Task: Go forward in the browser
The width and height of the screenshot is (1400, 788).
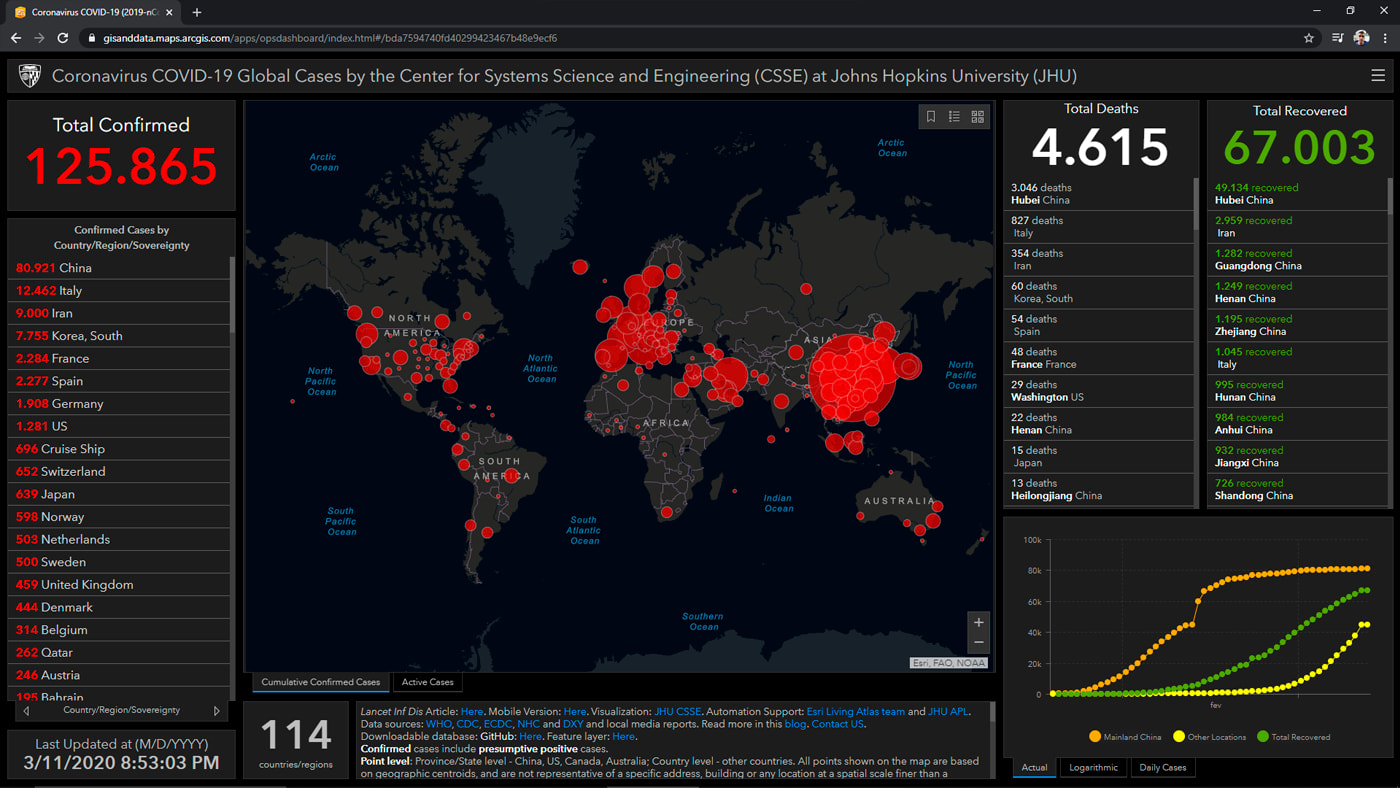Action: point(39,38)
